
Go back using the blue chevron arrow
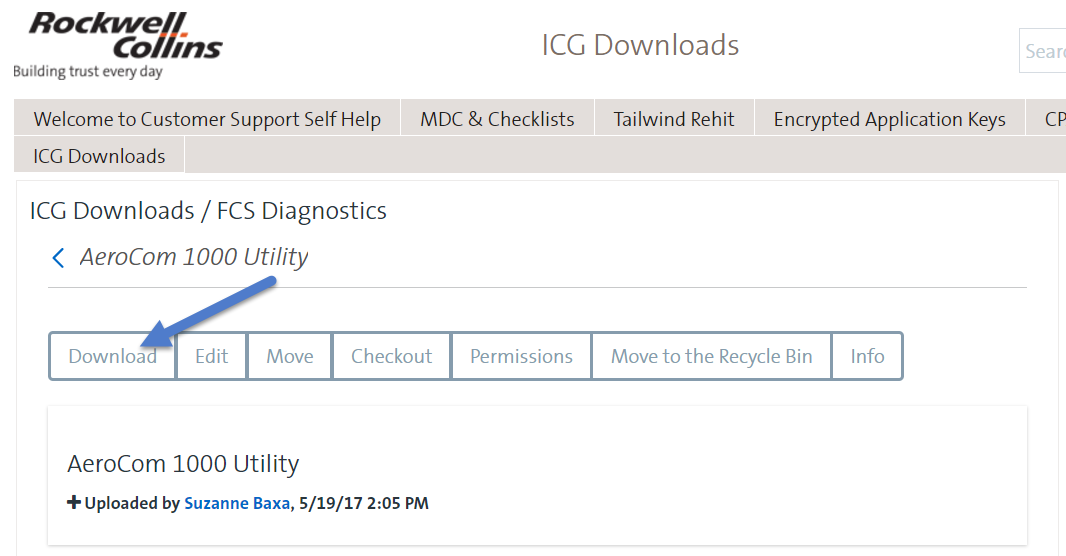coord(58,258)
